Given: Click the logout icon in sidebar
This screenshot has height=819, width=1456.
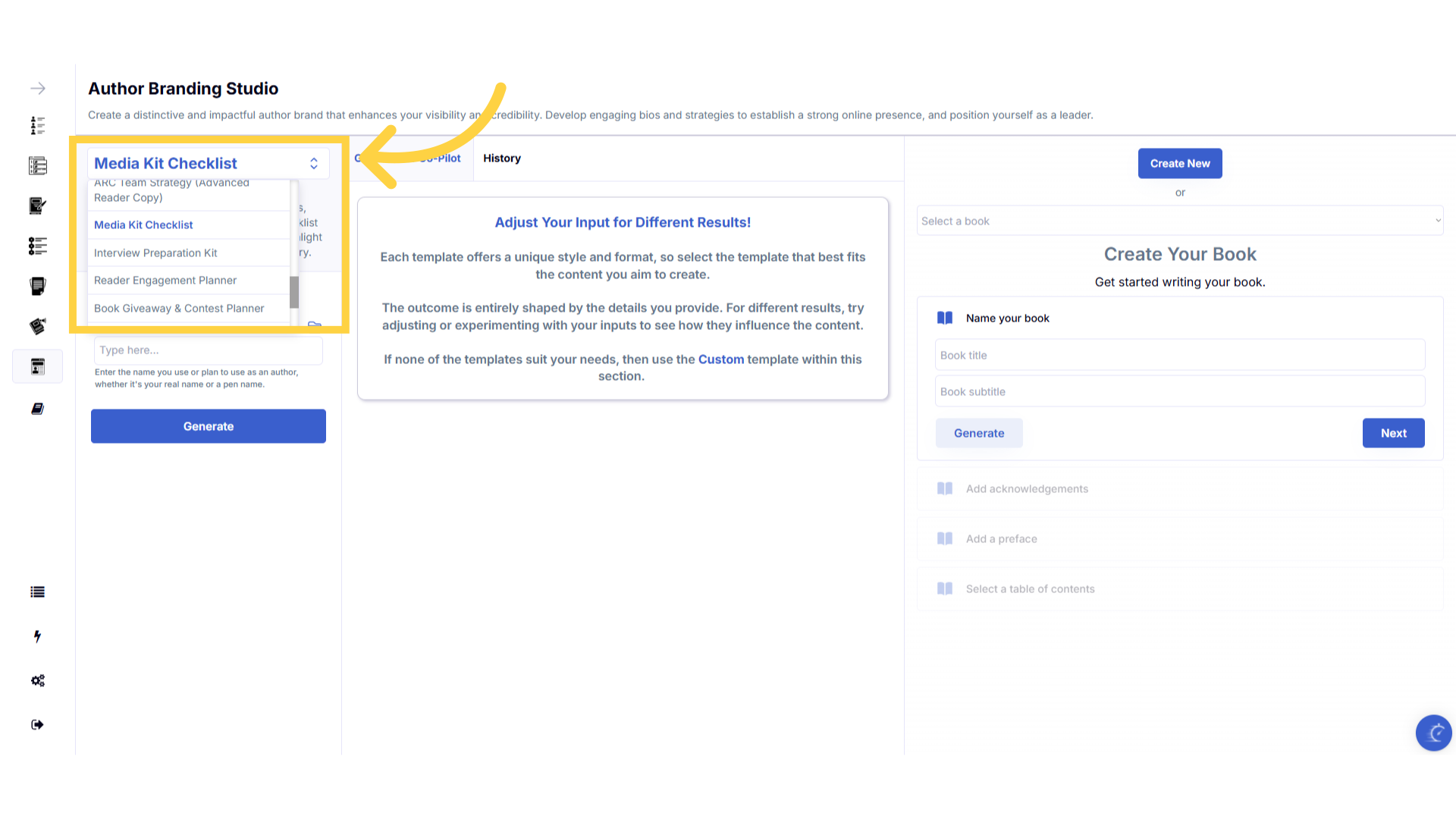Looking at the screenshot, I should click(37, 724).
